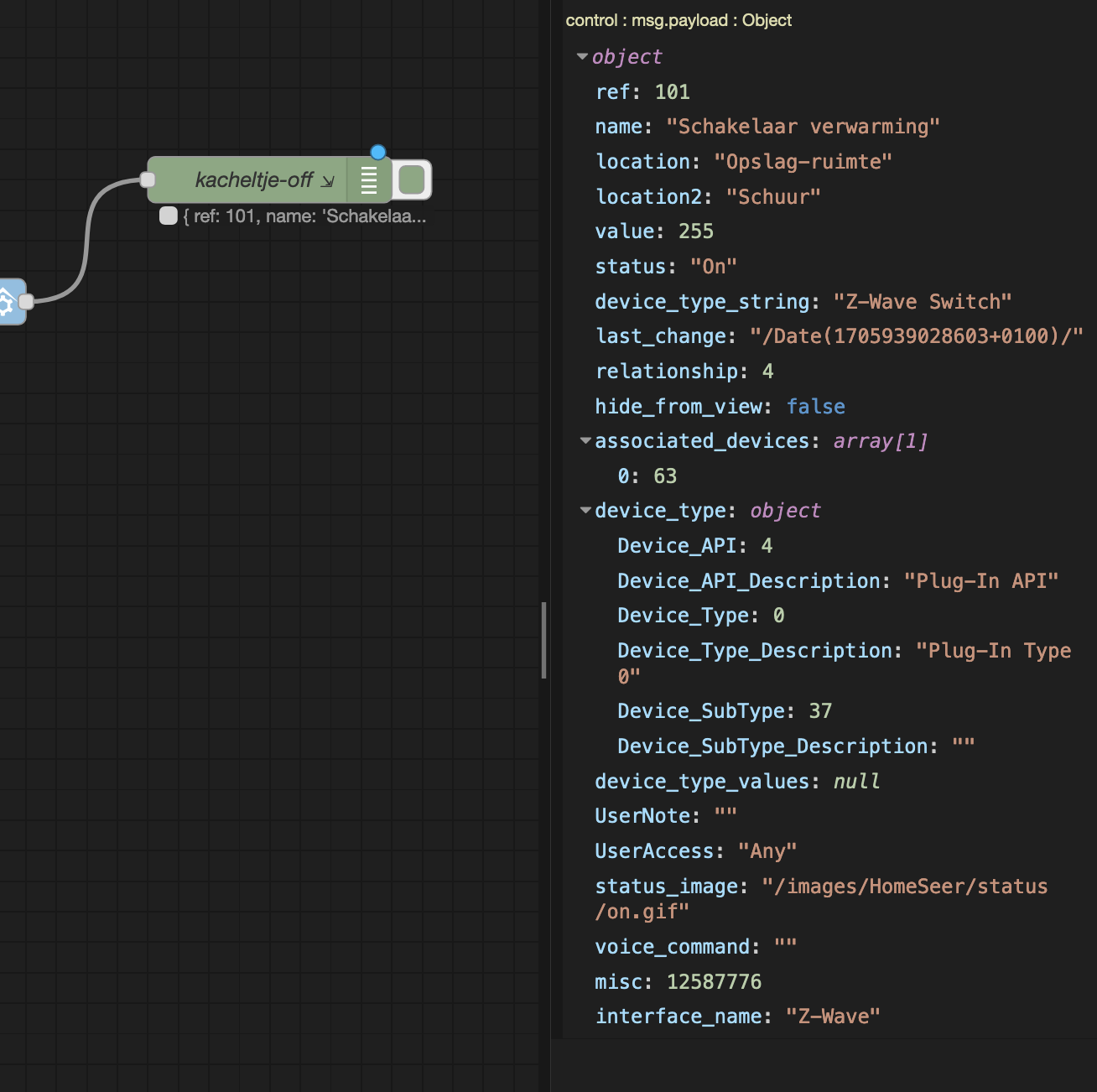The width and height of the screenshot is (1097, 1092).
Task: Click the status_image path value
Action: point(821,898)
